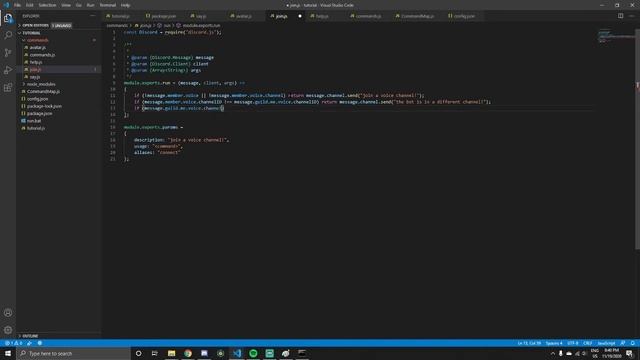Image resolution: width=640 pixels, height=360 pixels.
Task: Open the Terminal menu
Action: click(108, 5)
